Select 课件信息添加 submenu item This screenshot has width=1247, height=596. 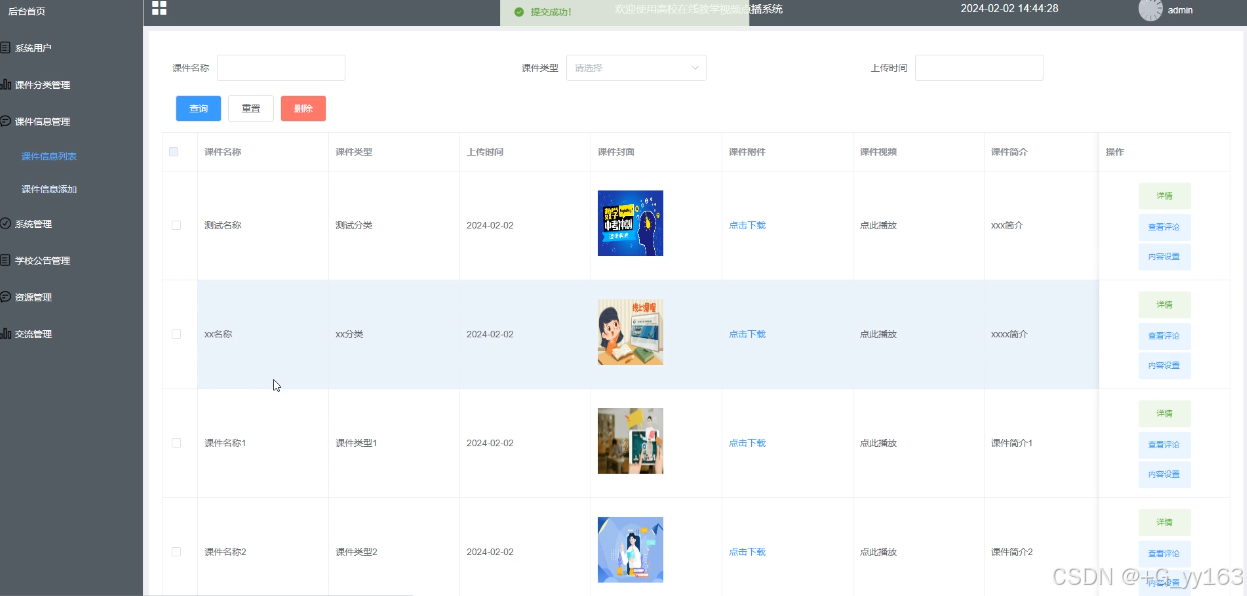49,189
